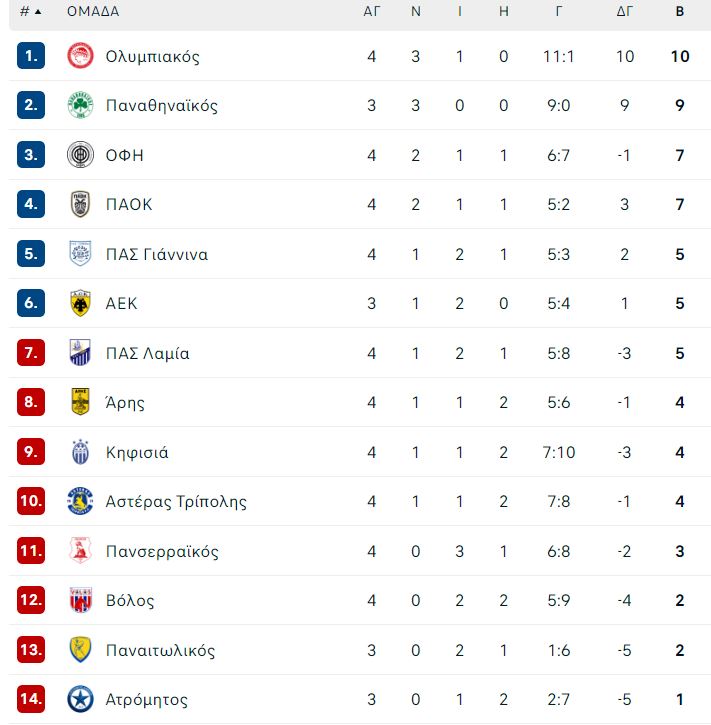Viewport: 711px width, 725px height.
Task: Click the red position 14 badge
Action: [31, 699]
